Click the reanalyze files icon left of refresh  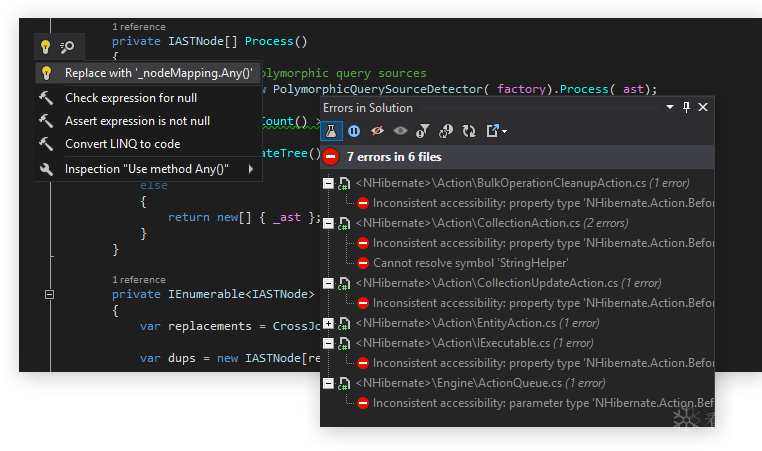[x=446, y=130]
